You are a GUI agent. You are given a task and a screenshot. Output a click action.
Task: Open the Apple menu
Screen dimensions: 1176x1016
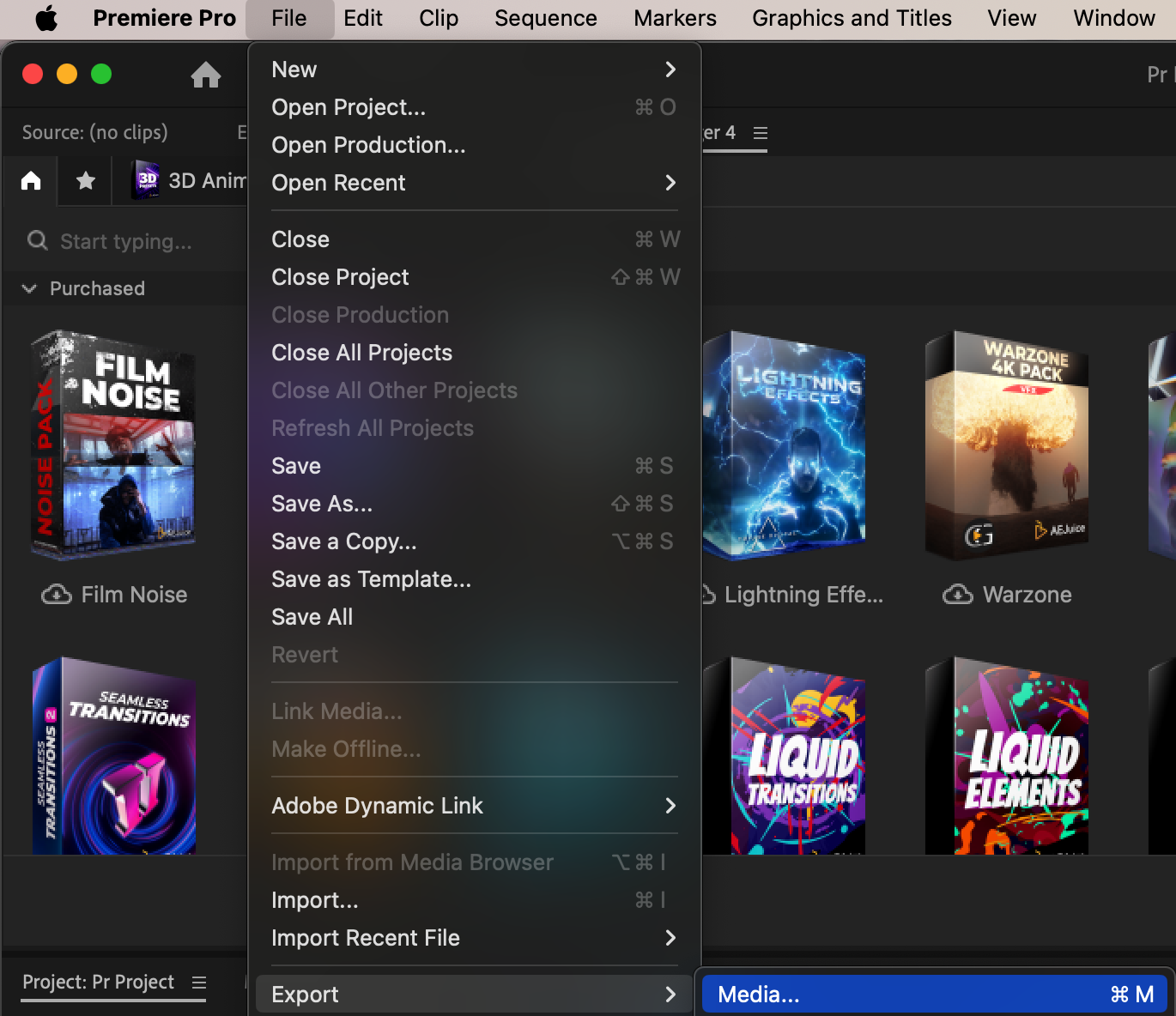click(x=46, y=18)
